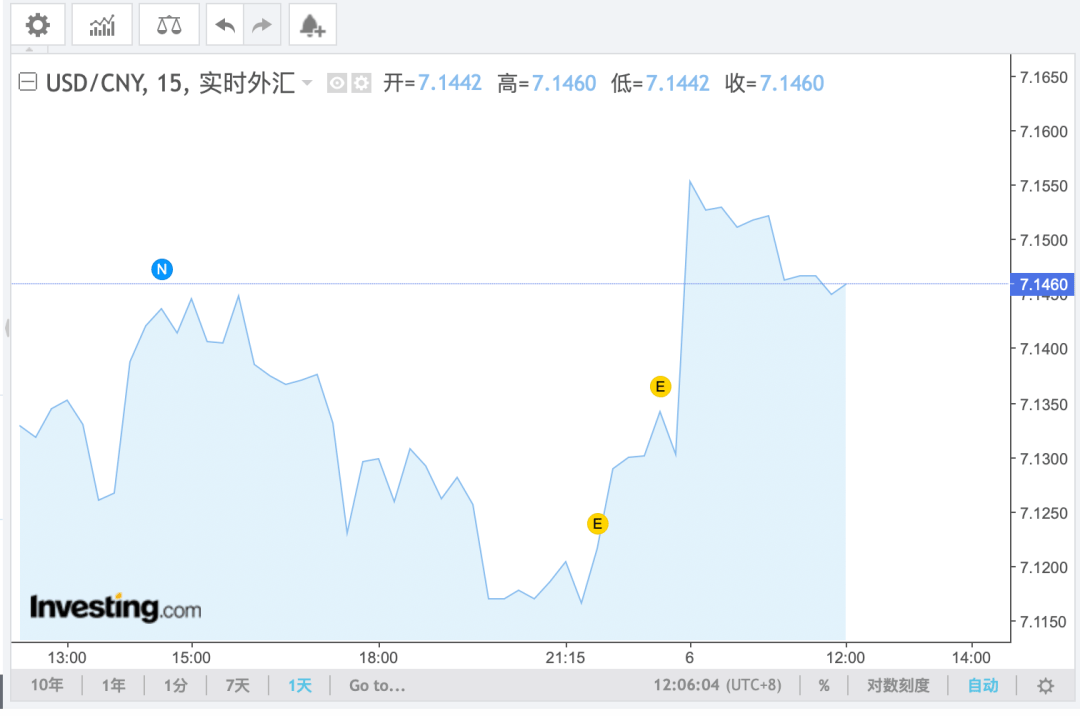Image resolution: width=1080 pixels, height=716 pixels.
Task: Open the indicators chart icon
Action: tap(102, 25)
